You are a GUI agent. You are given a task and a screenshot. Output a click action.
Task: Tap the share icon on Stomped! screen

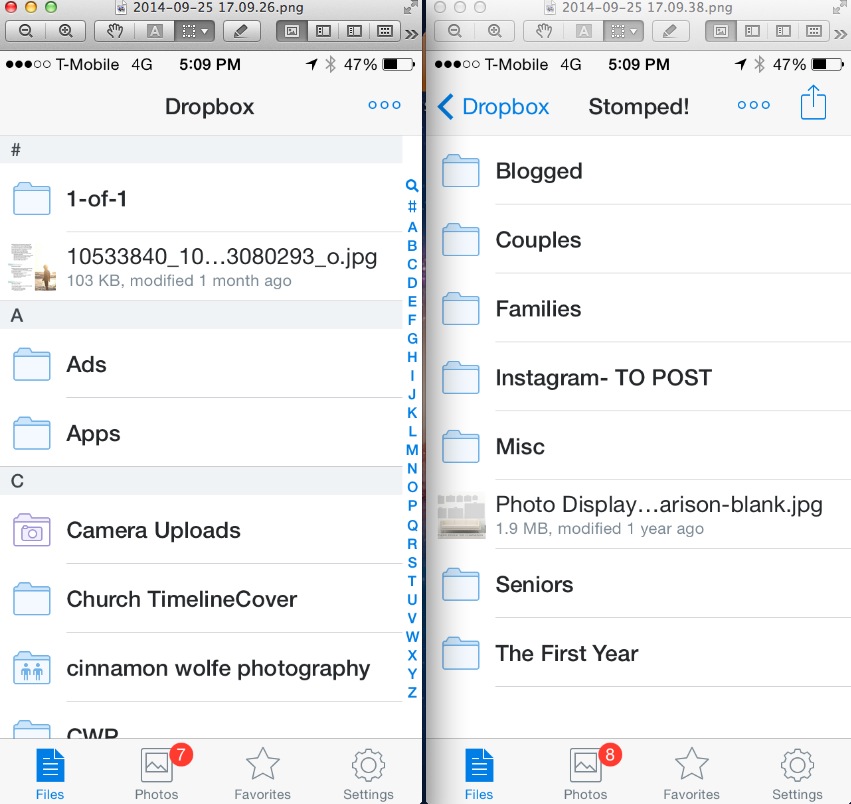coord(813,103)
